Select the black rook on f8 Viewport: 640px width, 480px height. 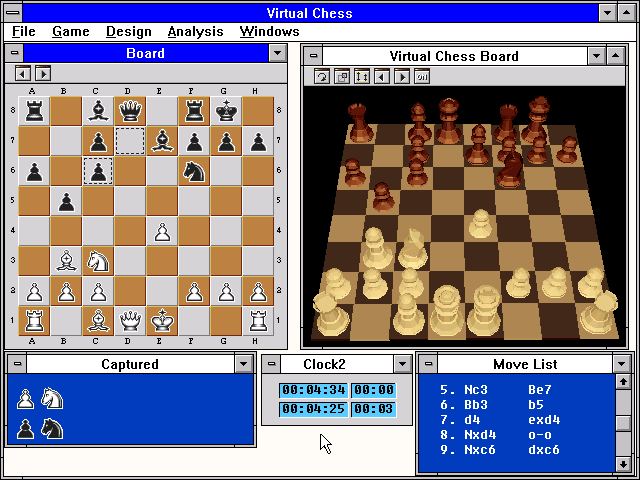(x=194, y=111)
